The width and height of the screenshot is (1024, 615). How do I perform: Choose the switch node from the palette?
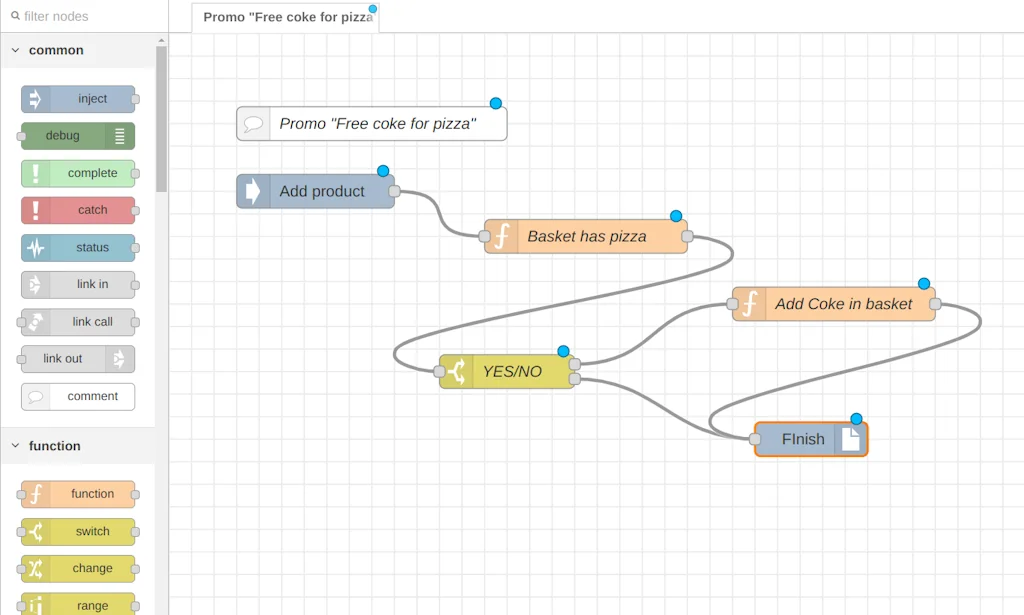point(78,531)
